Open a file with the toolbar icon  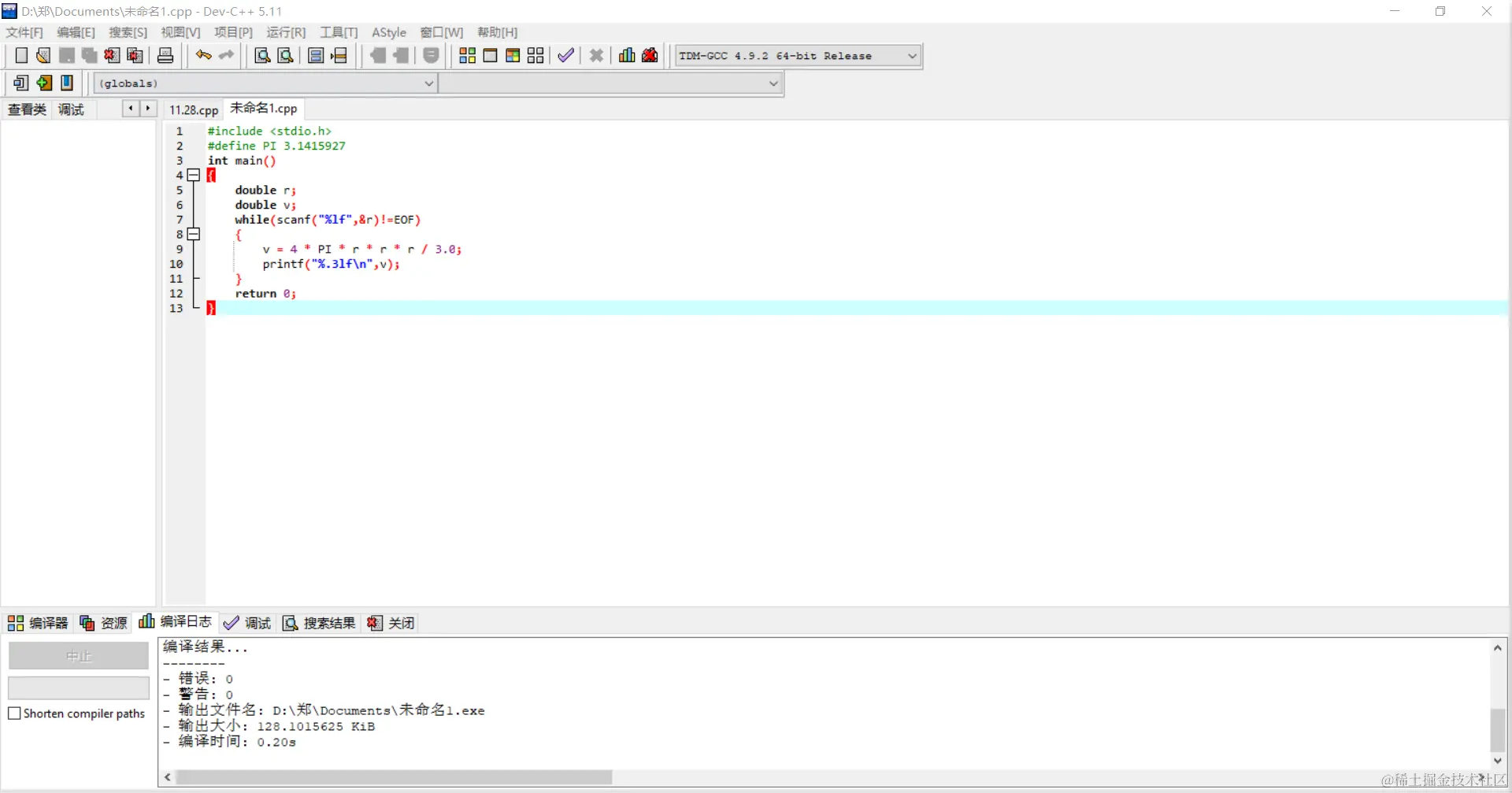click(x=43, y=55)
